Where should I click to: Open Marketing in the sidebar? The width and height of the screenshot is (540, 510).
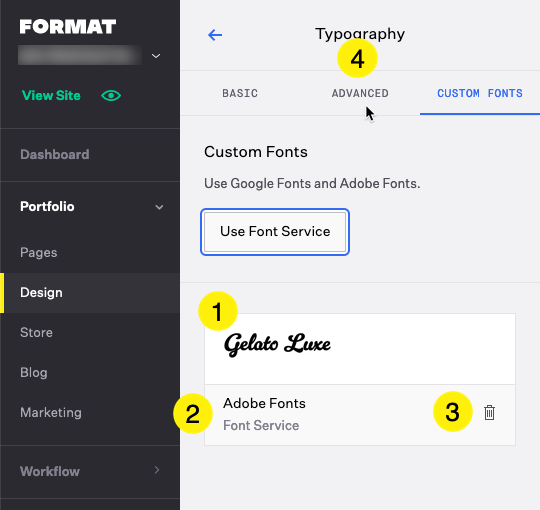[x=51, y=412]
